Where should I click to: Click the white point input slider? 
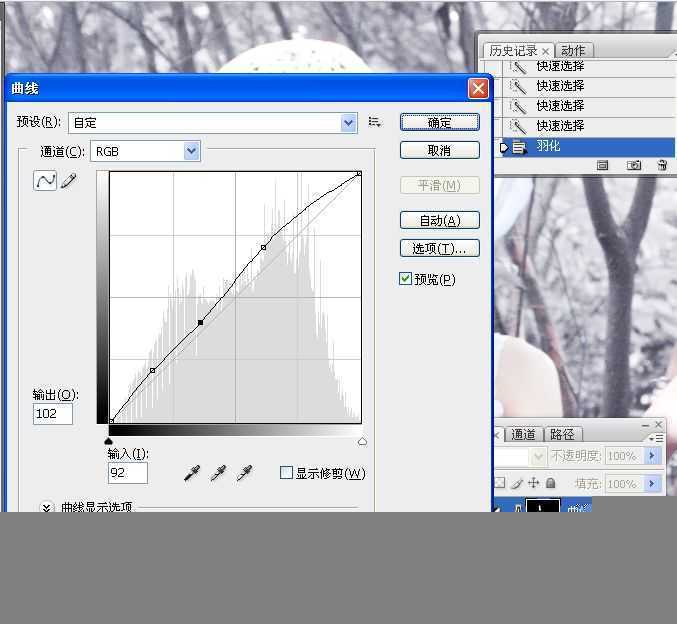point(363,441)
